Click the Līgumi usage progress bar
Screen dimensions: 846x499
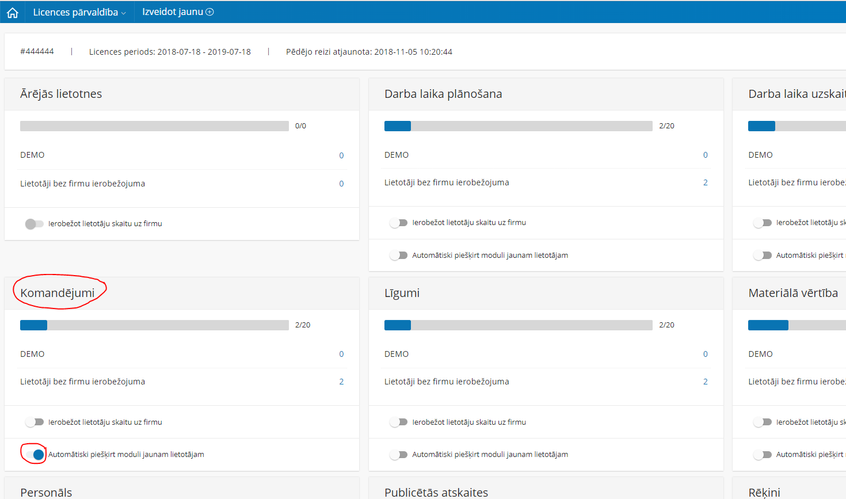[x=518, y=325]
